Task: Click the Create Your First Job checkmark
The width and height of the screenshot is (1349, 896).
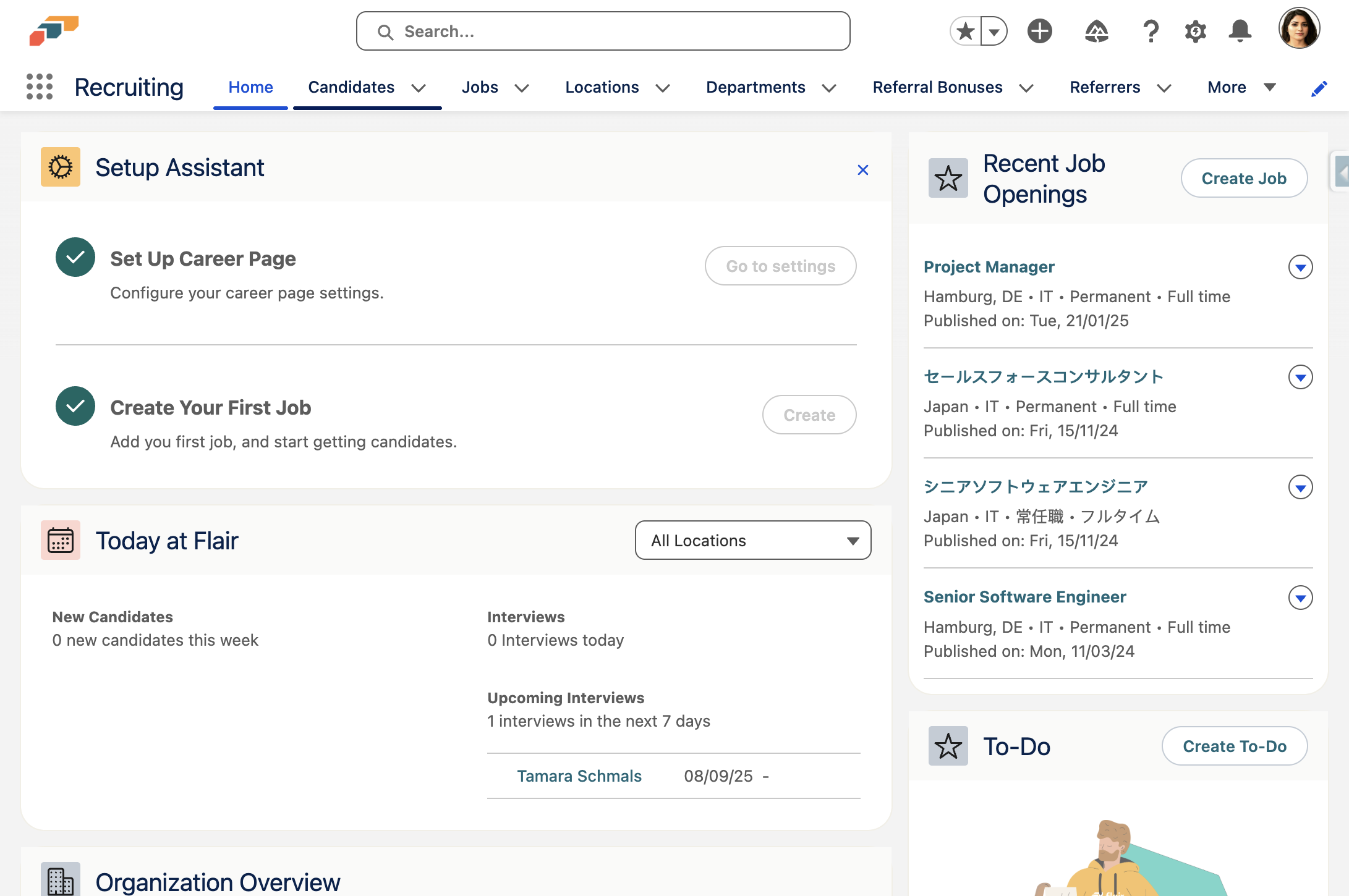Action: (x=75, y=406)
